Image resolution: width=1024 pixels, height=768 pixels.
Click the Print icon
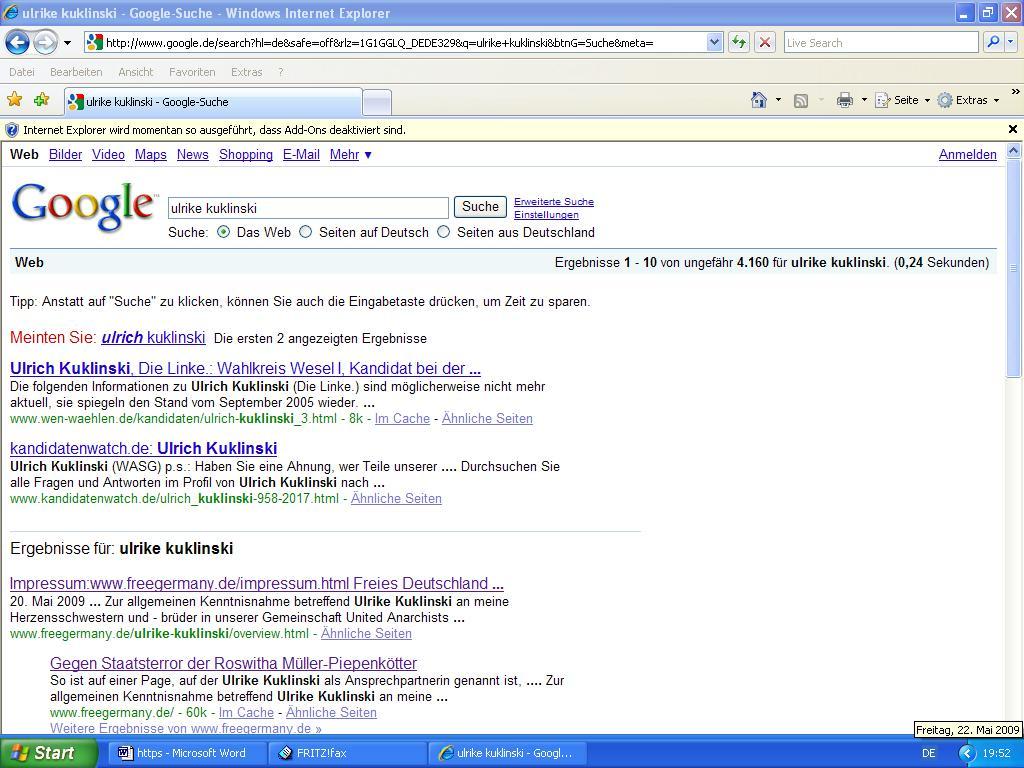tap(845, 100)
